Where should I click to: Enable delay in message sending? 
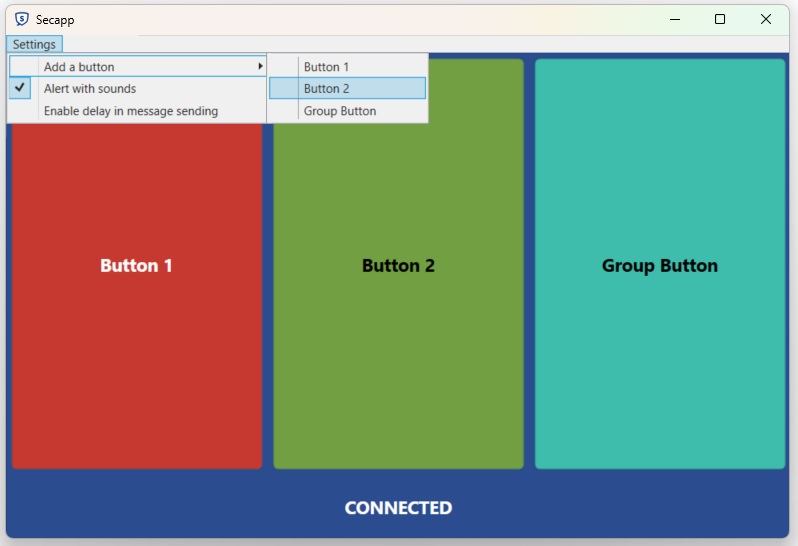(131, 111)
